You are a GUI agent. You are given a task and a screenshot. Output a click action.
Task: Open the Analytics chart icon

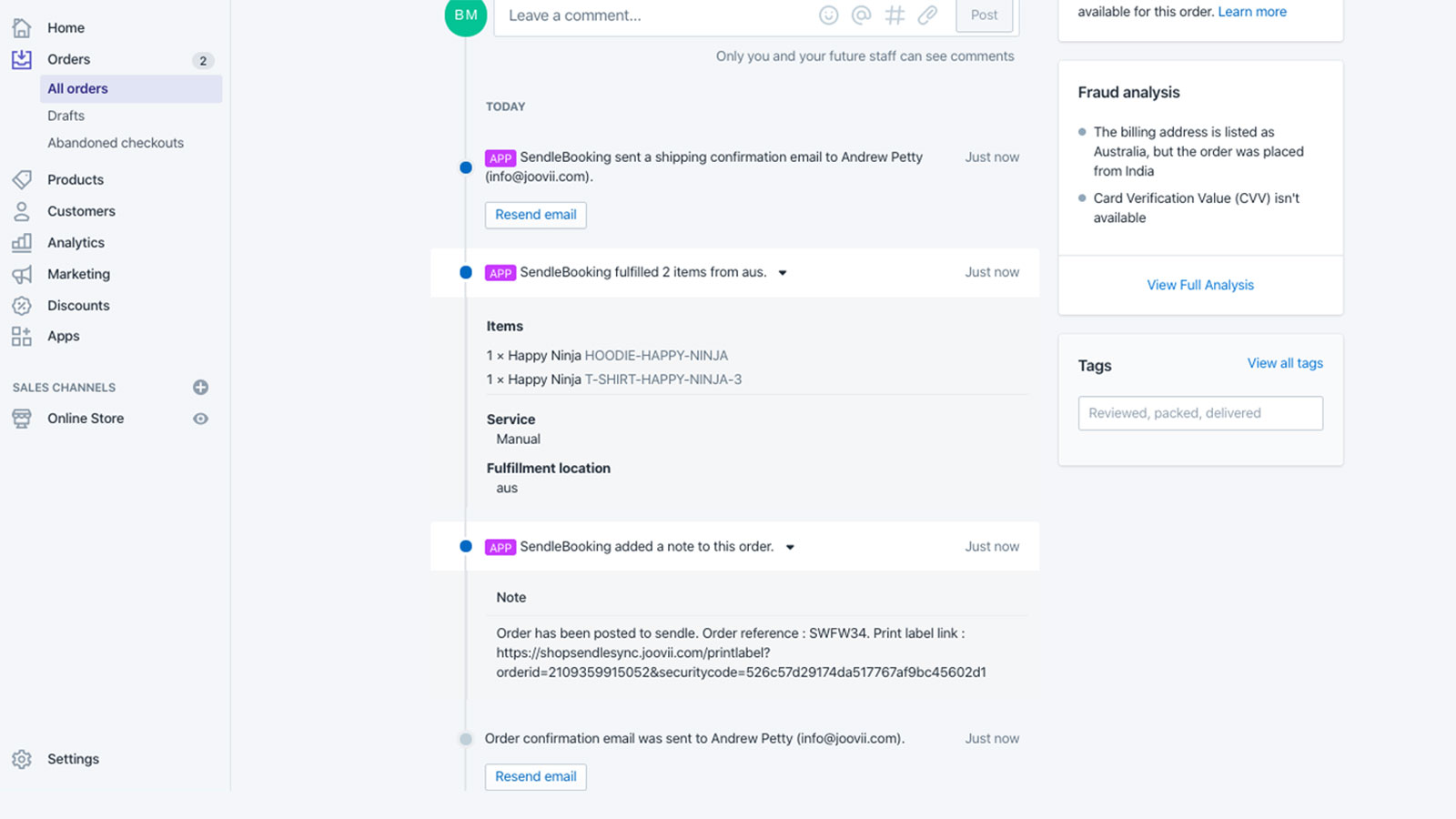[x=22, y=242]
